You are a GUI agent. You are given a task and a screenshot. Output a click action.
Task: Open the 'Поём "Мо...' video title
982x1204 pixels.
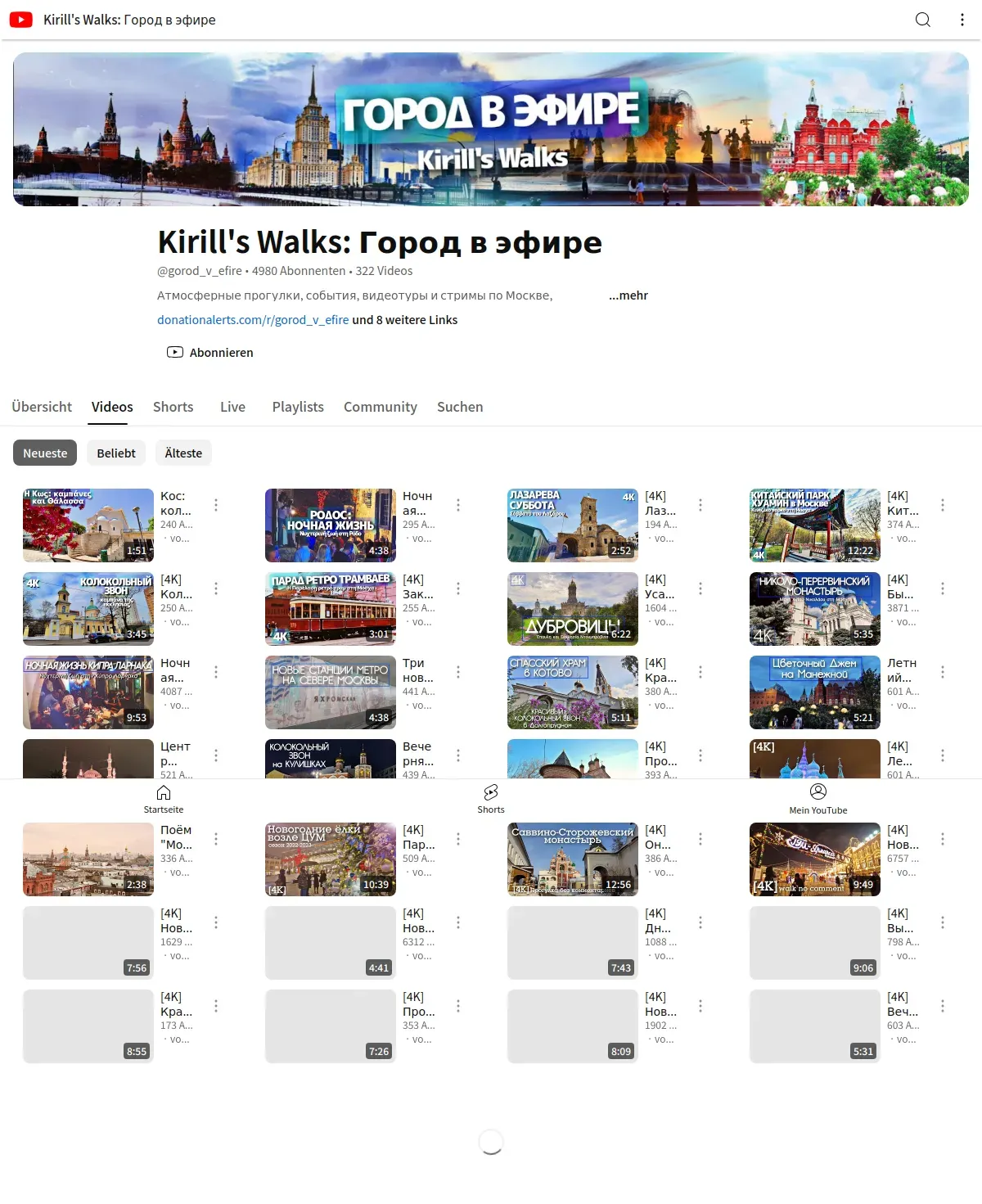pyautogui.click(x=177, y=837)
